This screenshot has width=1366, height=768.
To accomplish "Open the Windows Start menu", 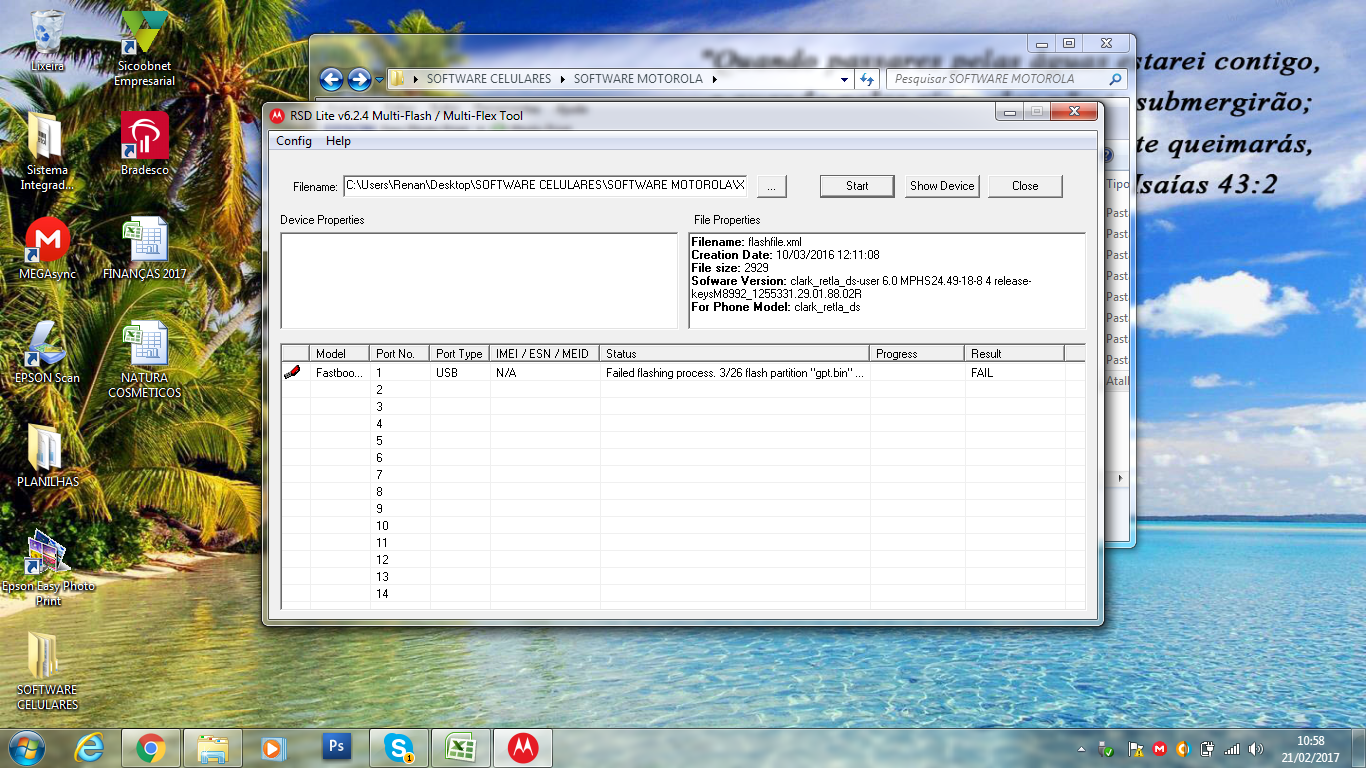I will pyautogui.click(x=27, y=747).
